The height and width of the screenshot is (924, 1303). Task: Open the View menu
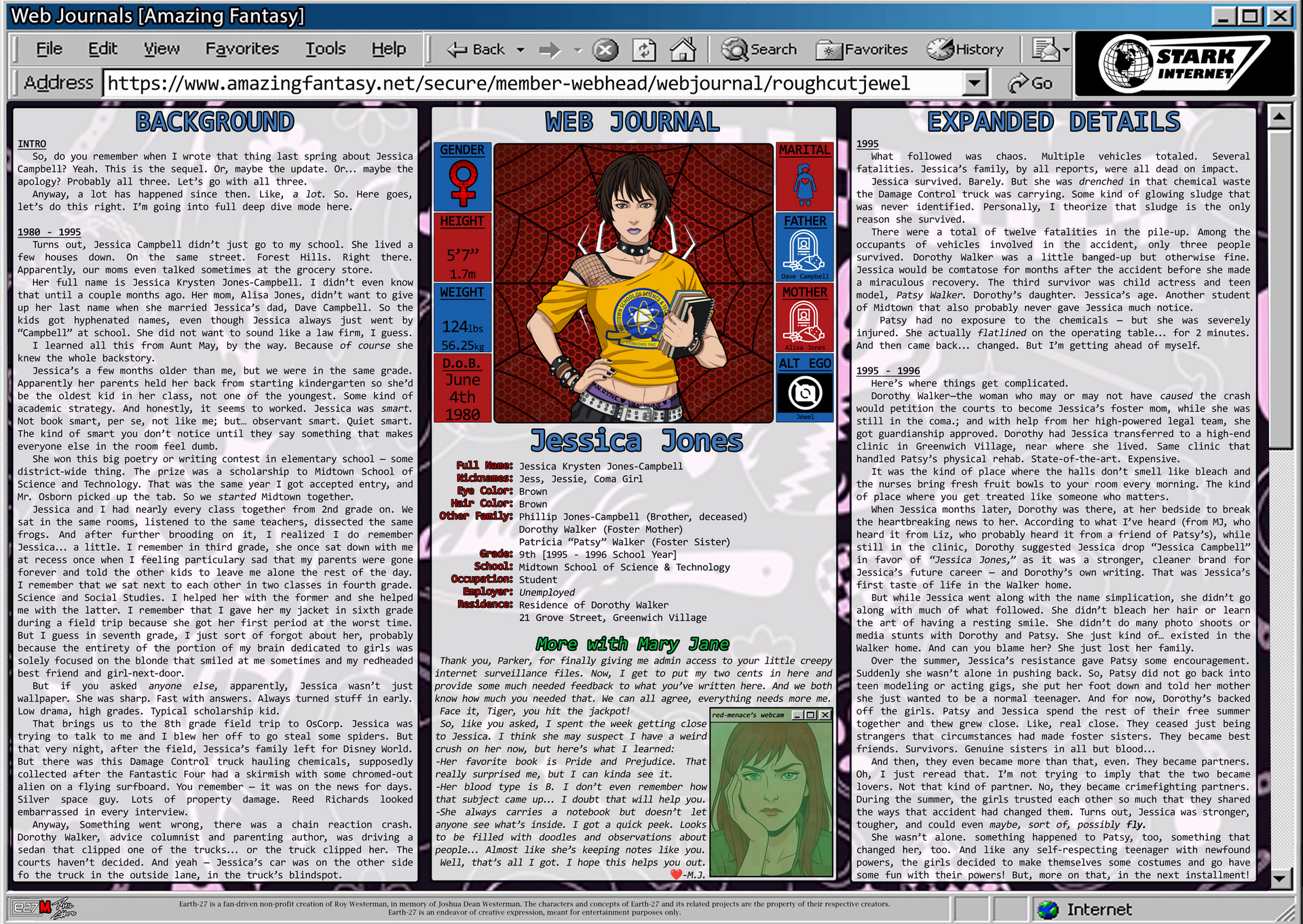pos(162,49)
